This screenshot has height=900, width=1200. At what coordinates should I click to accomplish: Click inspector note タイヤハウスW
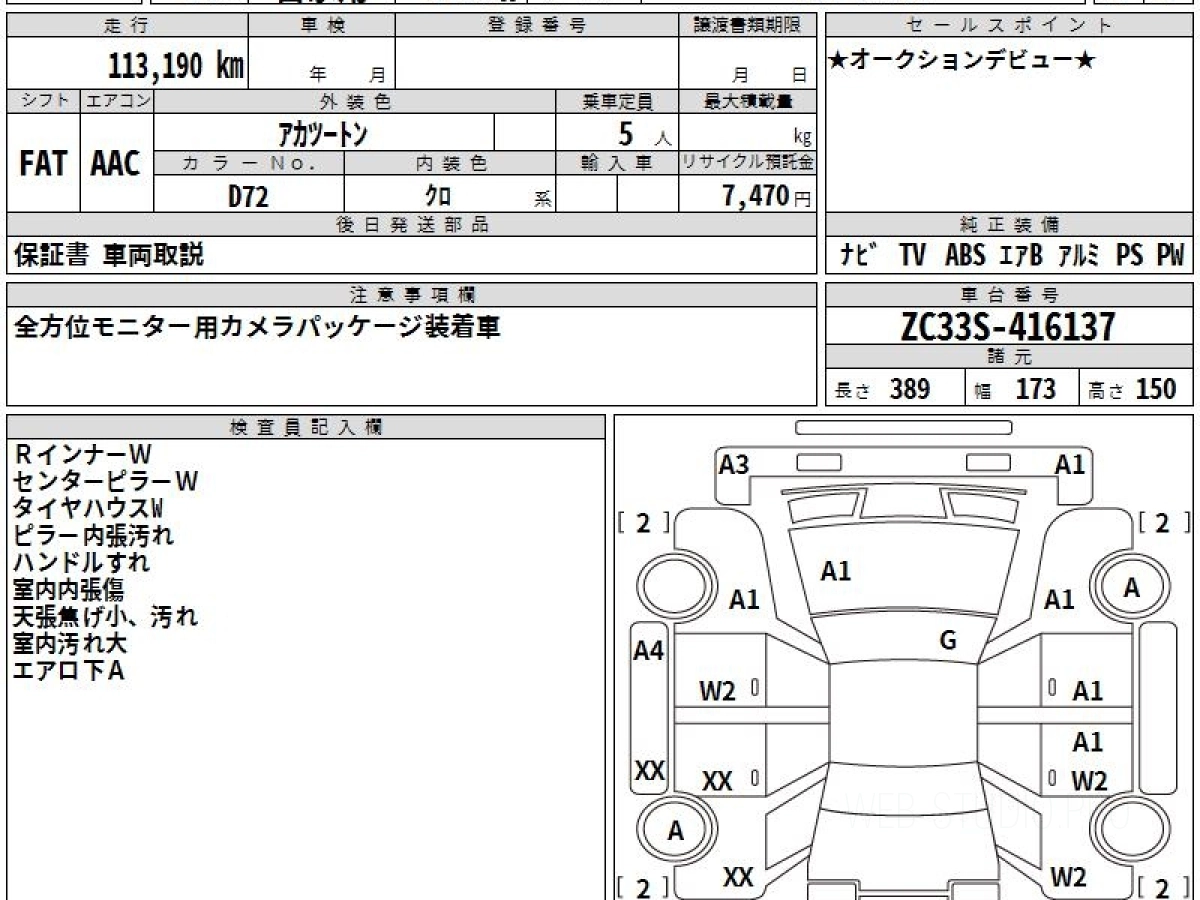[88, 508]
